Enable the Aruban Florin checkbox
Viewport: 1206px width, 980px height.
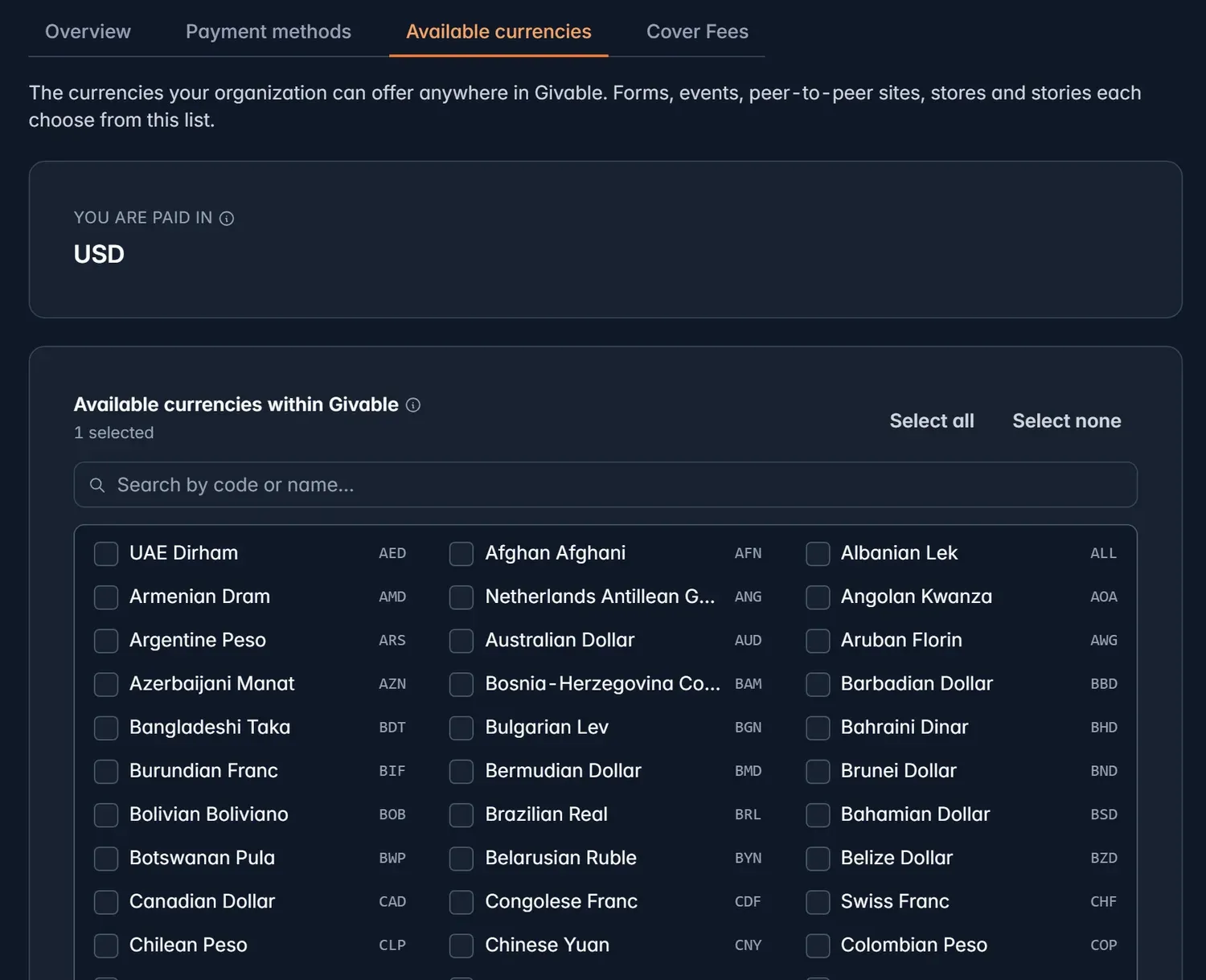(x=818, y=641)
